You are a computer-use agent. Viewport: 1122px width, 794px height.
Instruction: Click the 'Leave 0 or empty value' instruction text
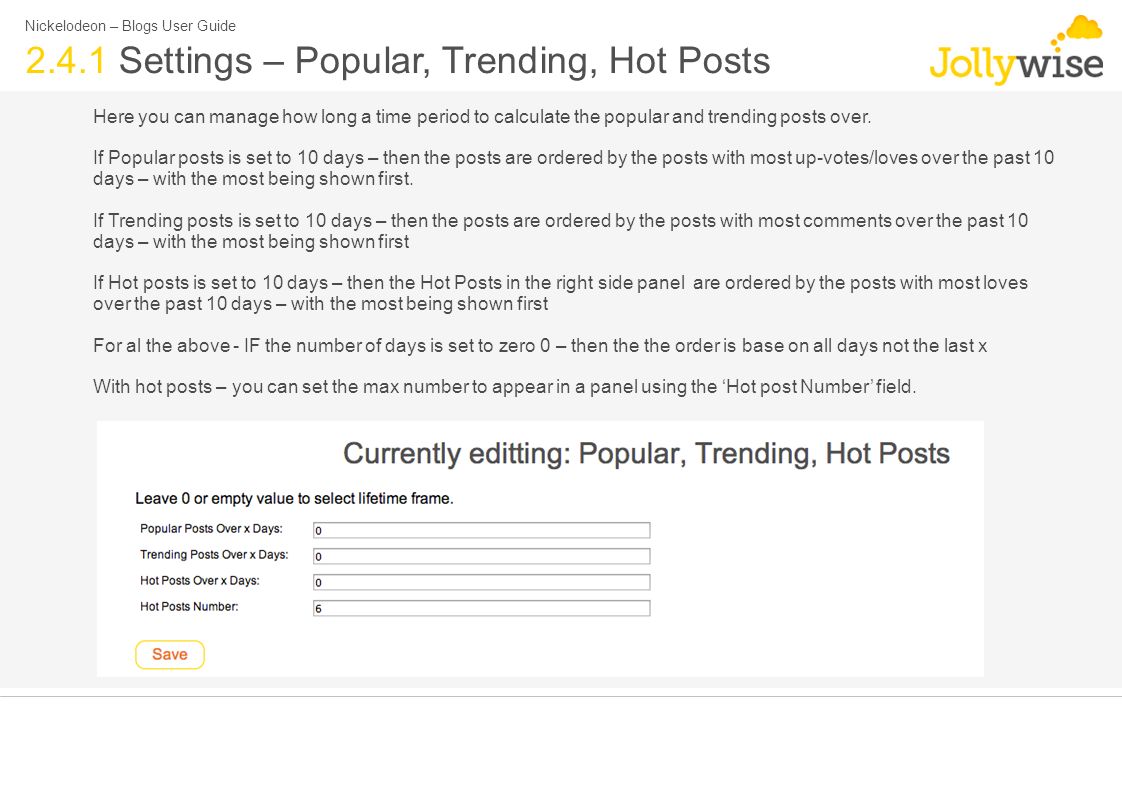click(294, 499)
